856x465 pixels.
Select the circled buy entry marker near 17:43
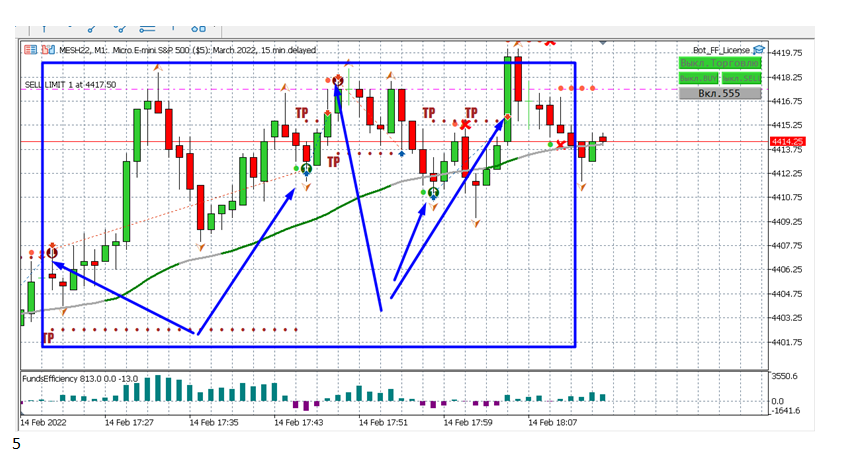[x=306, y=169]
